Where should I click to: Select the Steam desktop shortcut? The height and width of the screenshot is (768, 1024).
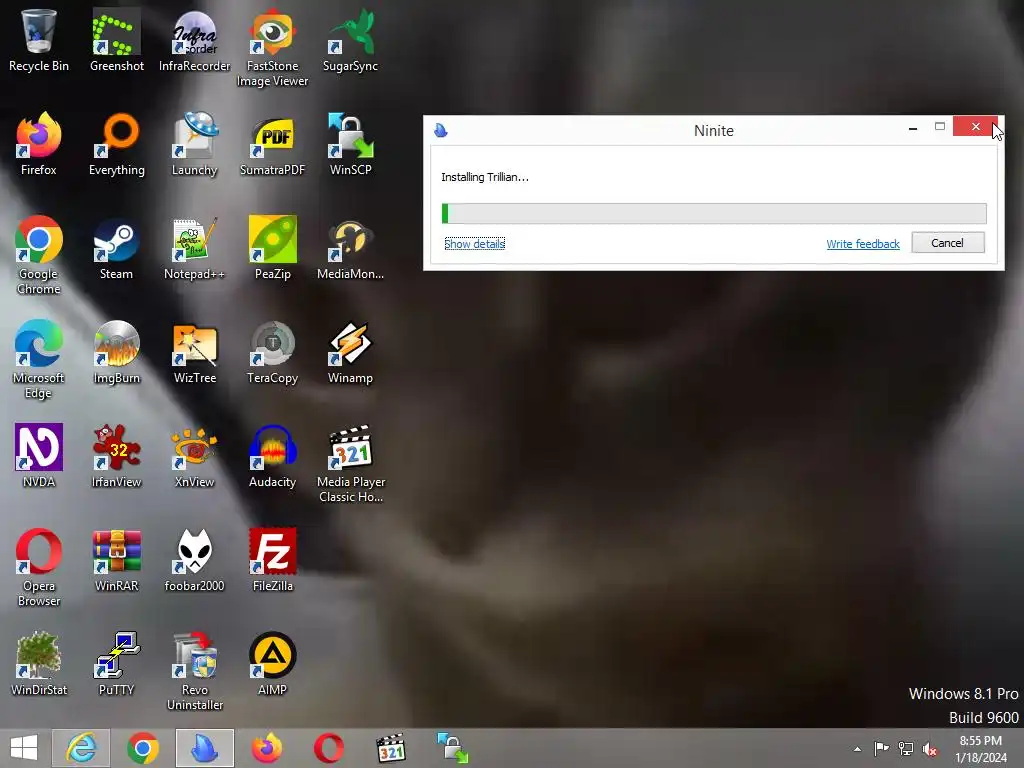pyautogui.click(x=117, y=248)
